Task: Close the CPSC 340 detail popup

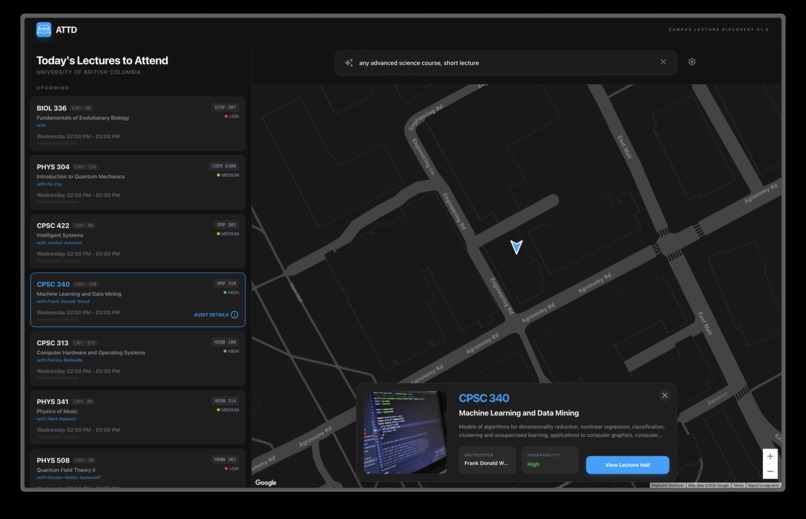Action: [x=665, y=395]
